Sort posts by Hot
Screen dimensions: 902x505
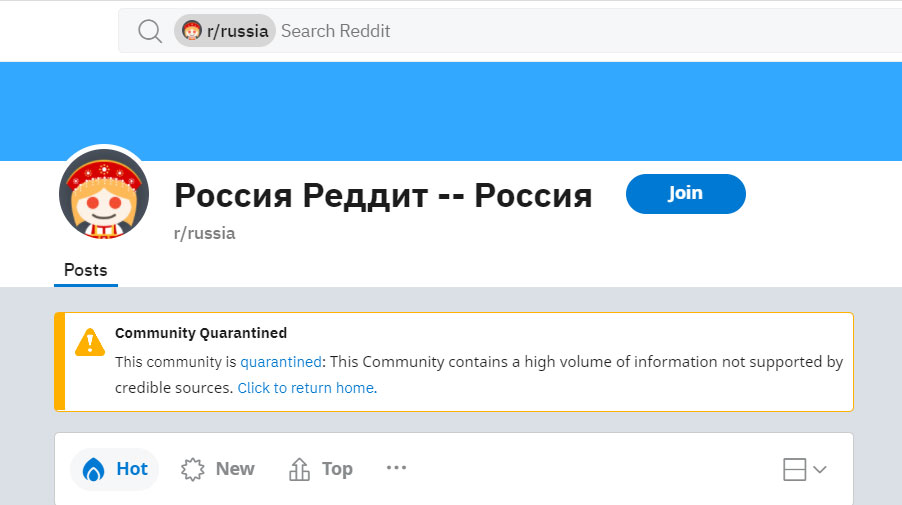pos(115,469)
